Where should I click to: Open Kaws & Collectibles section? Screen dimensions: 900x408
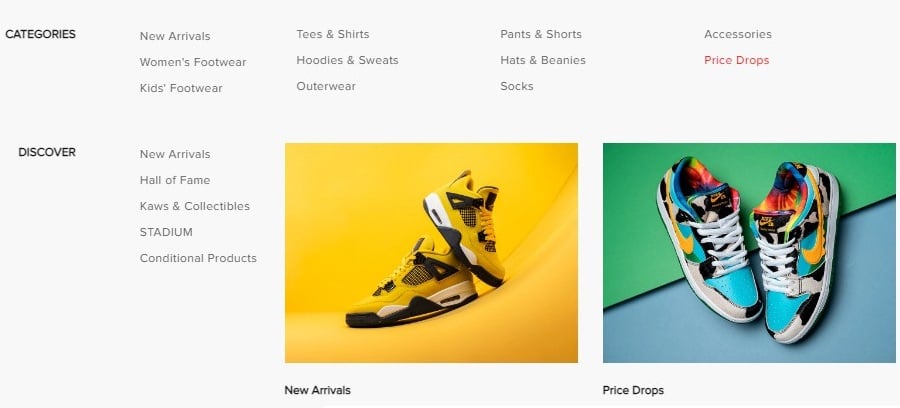pyautogui.click(x=195, y=206)
